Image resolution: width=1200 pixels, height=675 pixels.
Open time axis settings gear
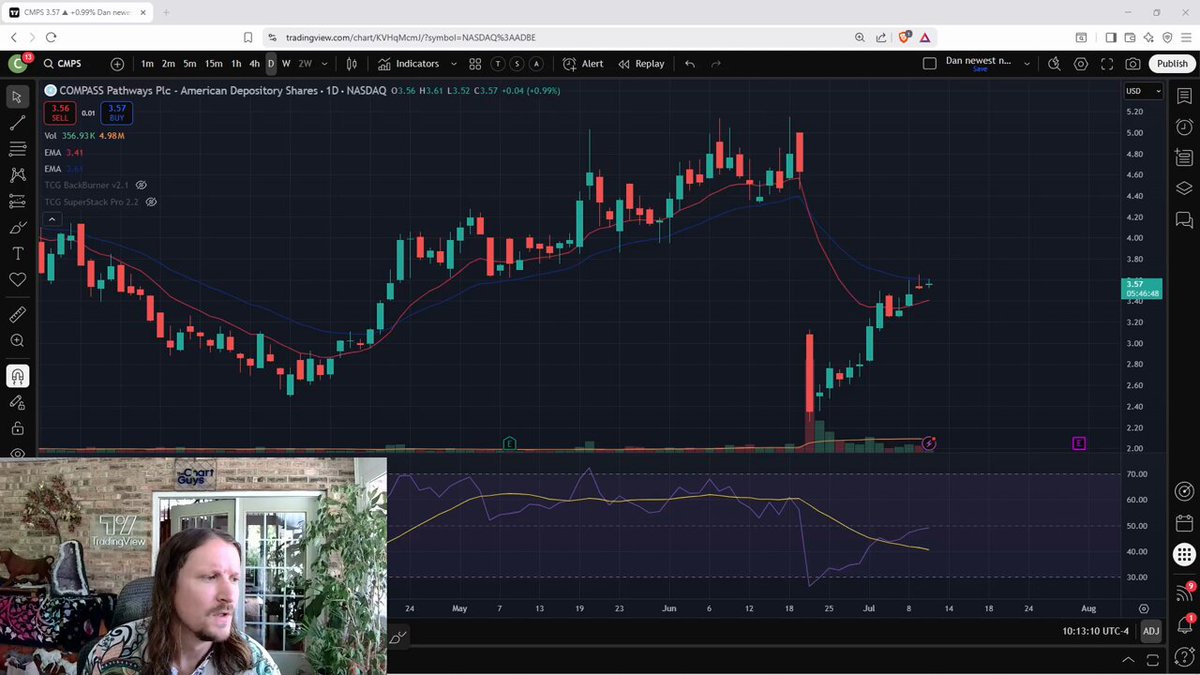[1143, 608]
